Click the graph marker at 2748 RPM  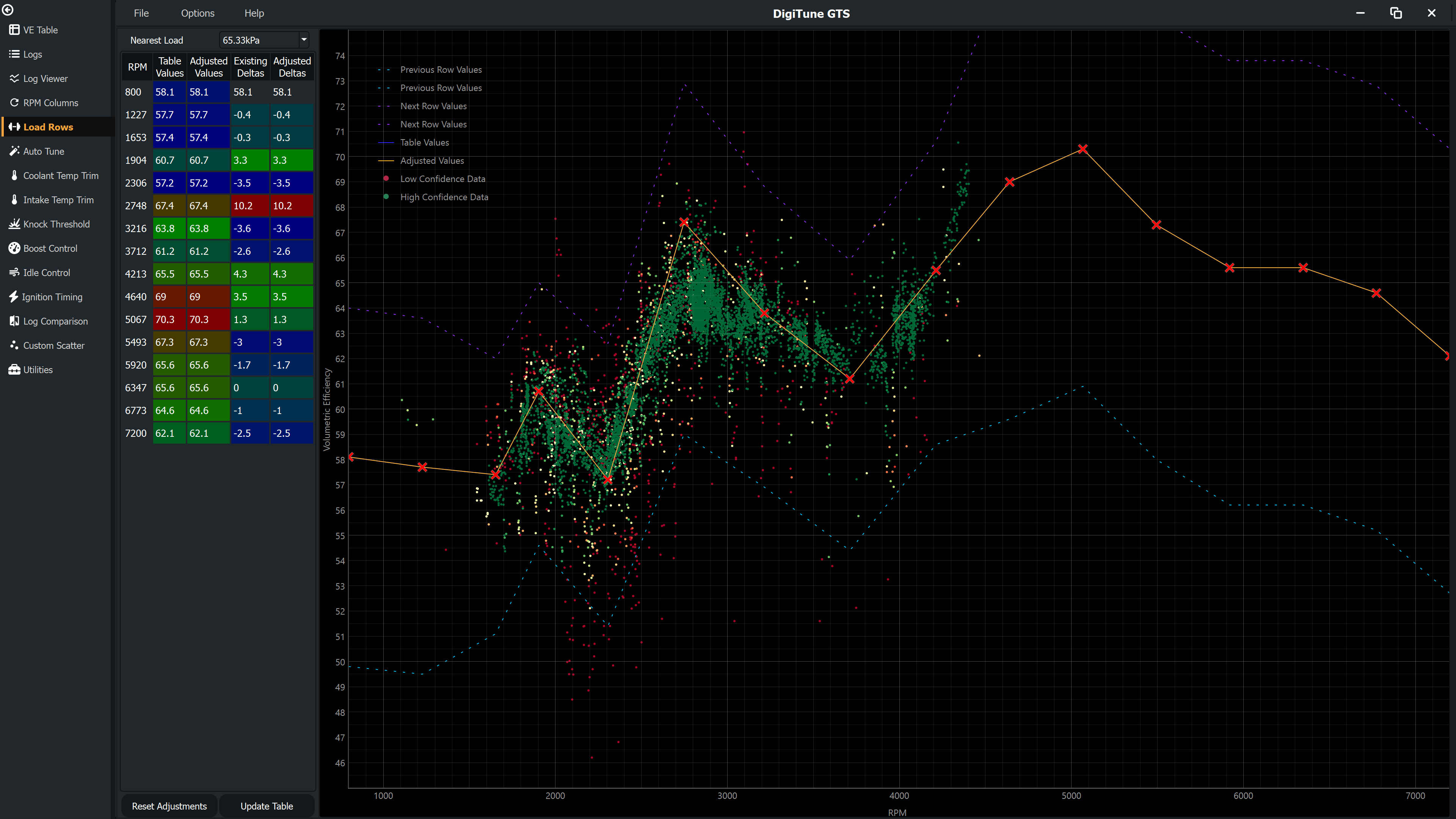pyautogui.click(x=684, y=222)
